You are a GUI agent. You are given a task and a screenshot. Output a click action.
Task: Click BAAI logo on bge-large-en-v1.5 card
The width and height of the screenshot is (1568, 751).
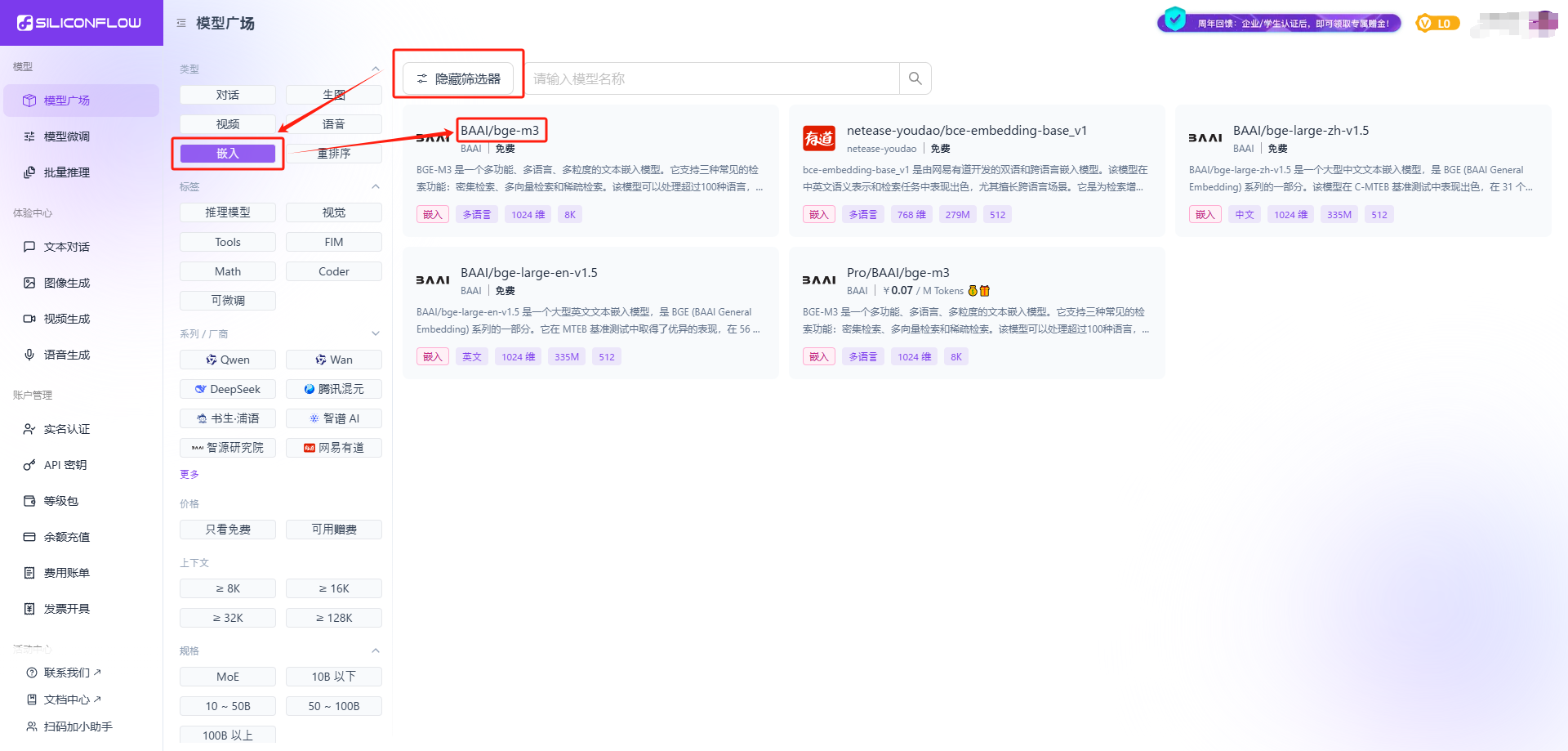click(433, 280)
